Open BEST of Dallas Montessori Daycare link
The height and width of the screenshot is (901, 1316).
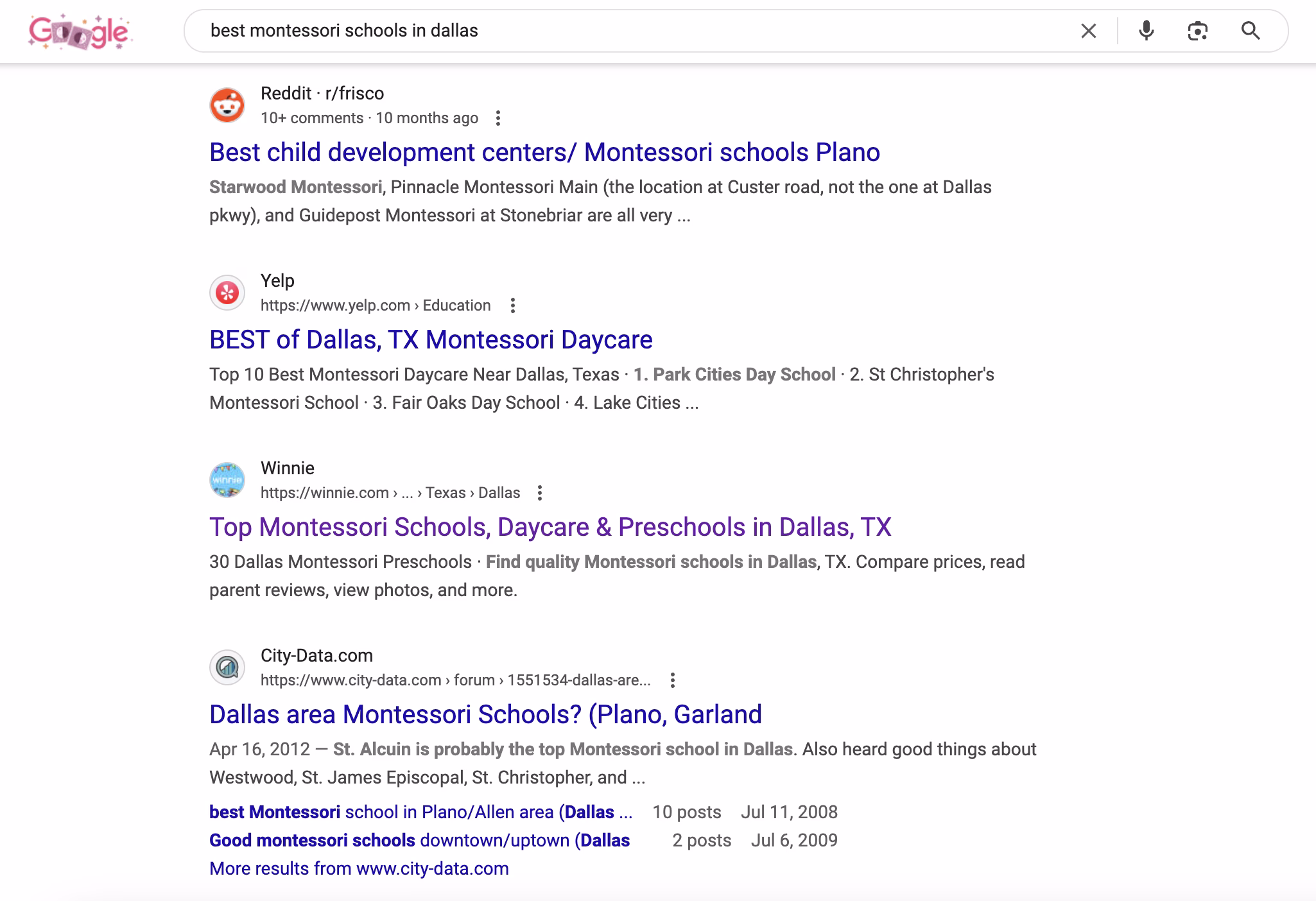[431, 340]
